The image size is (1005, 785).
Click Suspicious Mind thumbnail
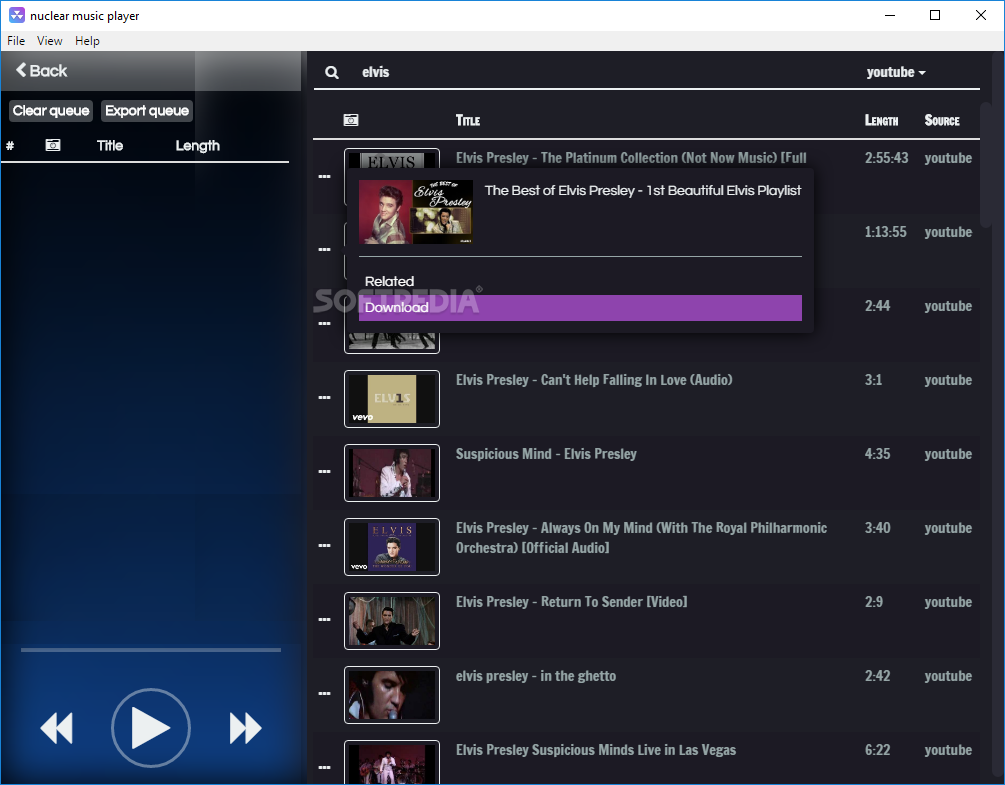click(x=392, y=473)
